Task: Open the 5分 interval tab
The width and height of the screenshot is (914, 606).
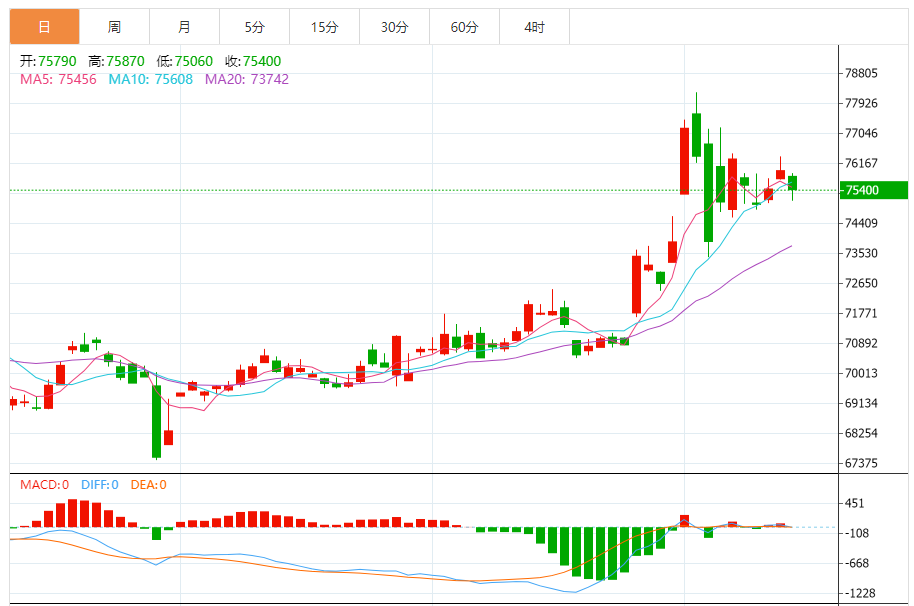Action: coord(254,27)
